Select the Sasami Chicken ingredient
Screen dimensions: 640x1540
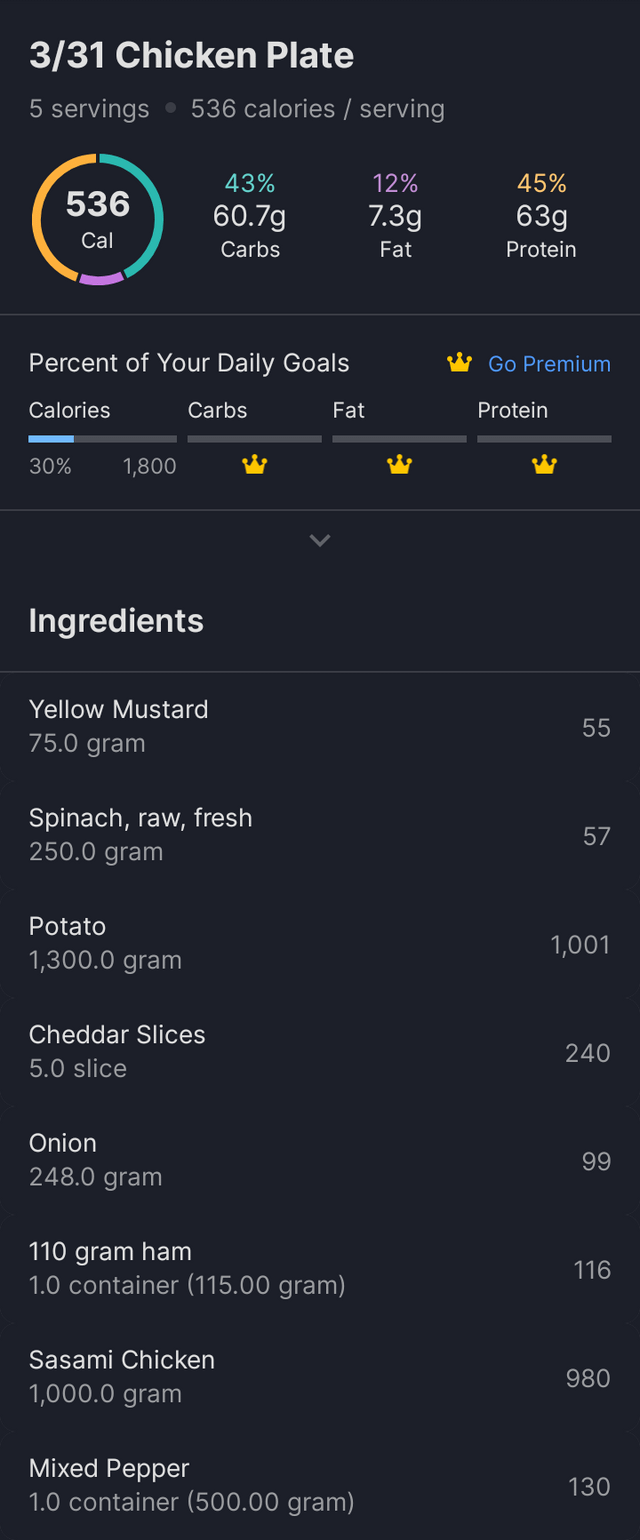pyautogui.click(x=320, y=1376)
